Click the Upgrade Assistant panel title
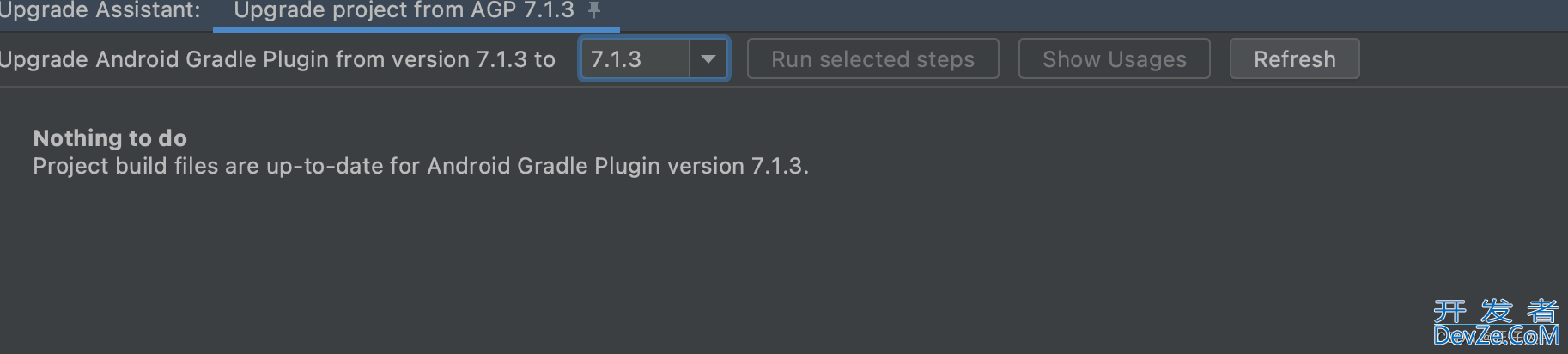 pos(100,11)
